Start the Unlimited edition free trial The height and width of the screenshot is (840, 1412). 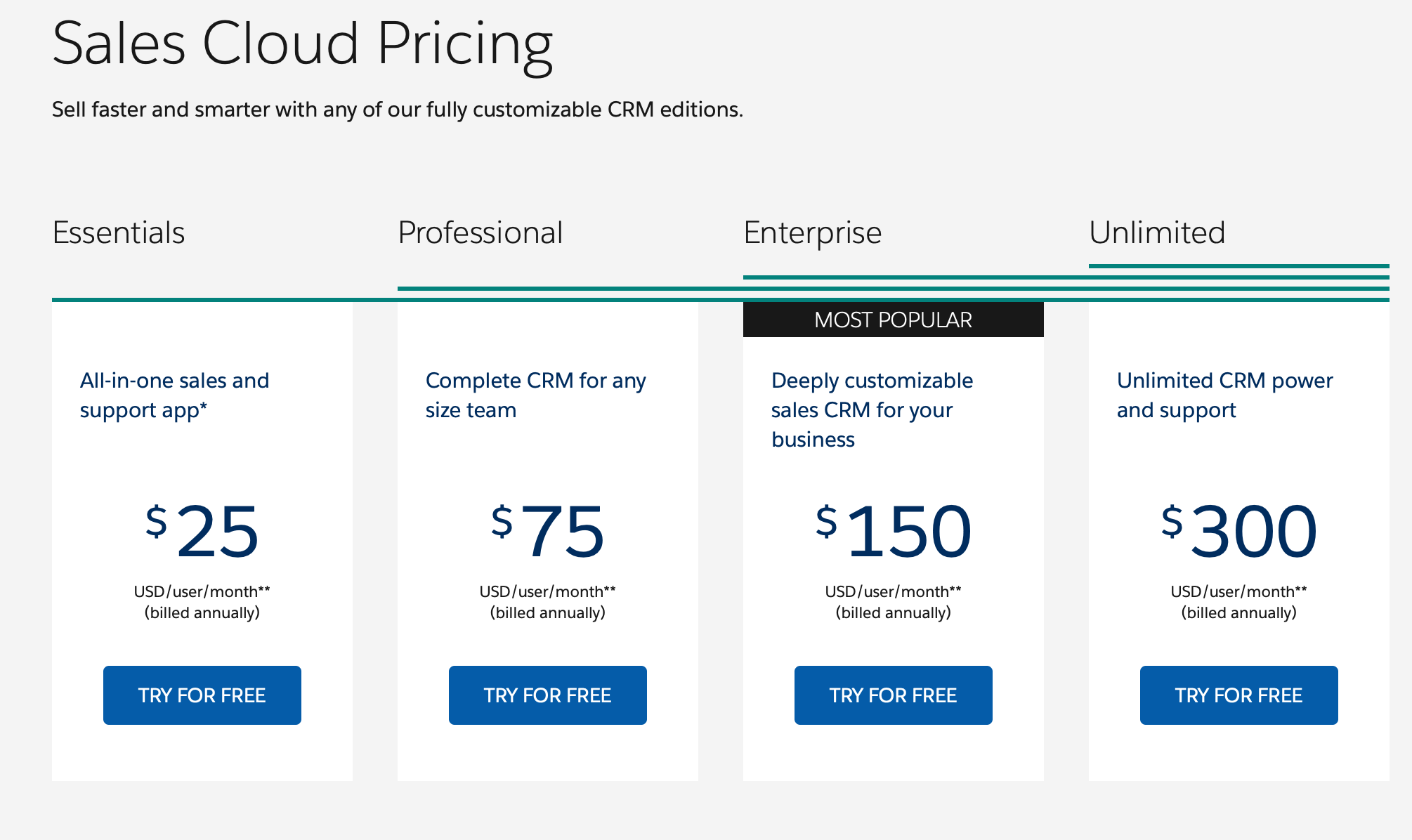pyautogui.click(x=1239, y=695)
